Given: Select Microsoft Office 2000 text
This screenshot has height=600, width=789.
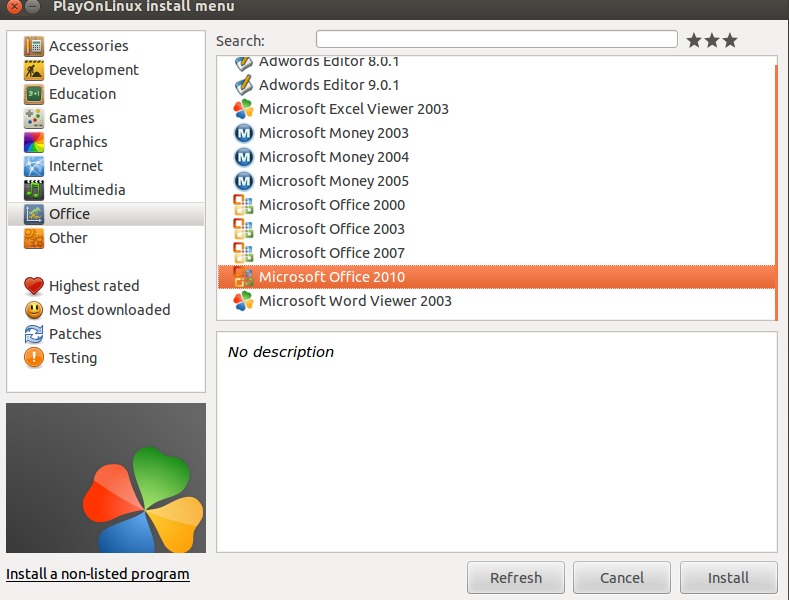Looking at the screenshot, I should (x=332, y=205).
